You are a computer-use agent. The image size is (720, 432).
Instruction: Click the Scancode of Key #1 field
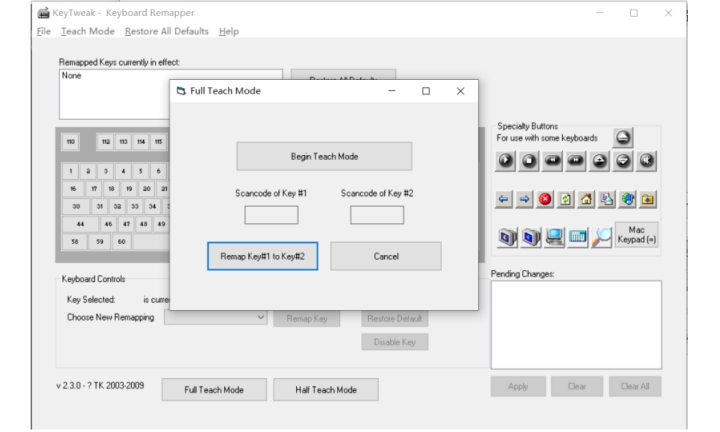pyautogui.click(x=271, y=214)
